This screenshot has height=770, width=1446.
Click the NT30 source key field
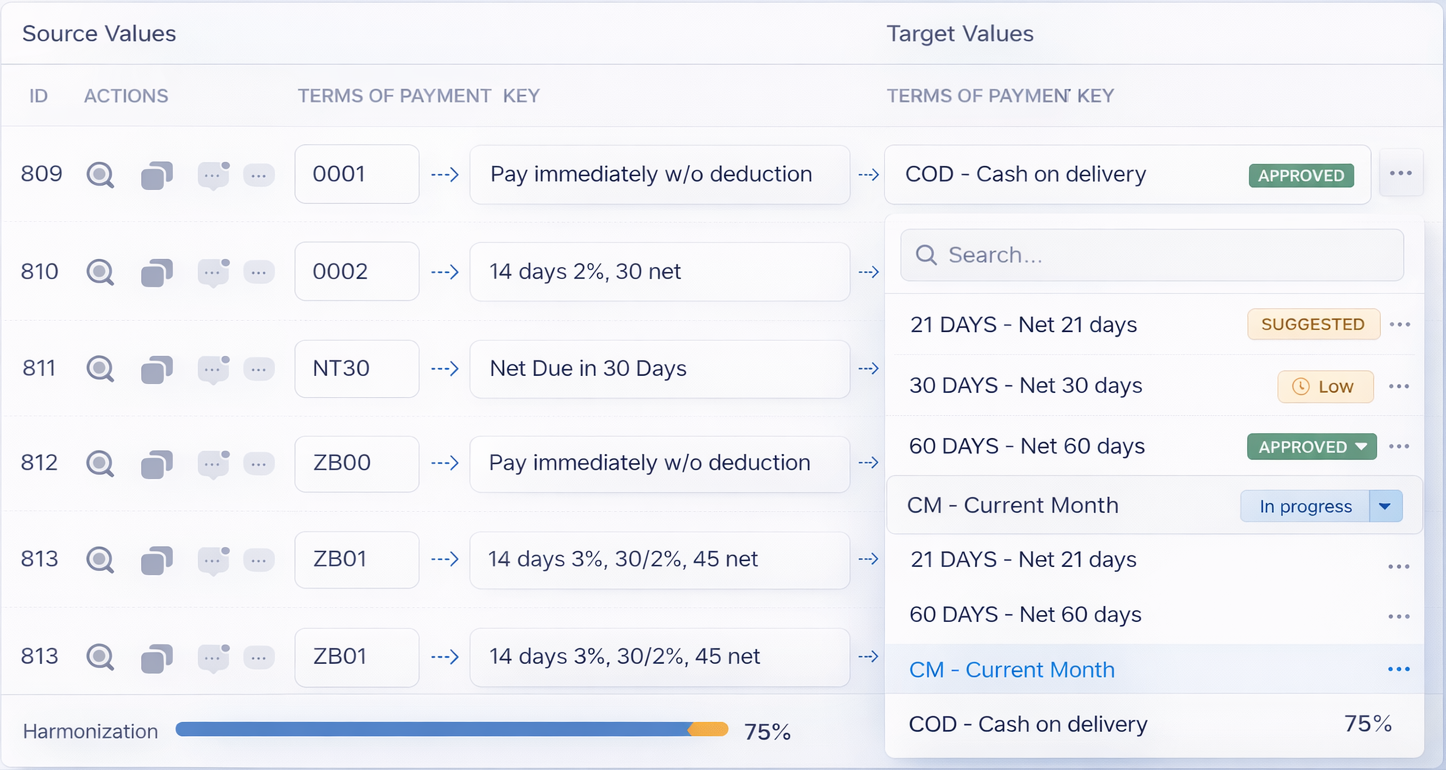point(356,369)
